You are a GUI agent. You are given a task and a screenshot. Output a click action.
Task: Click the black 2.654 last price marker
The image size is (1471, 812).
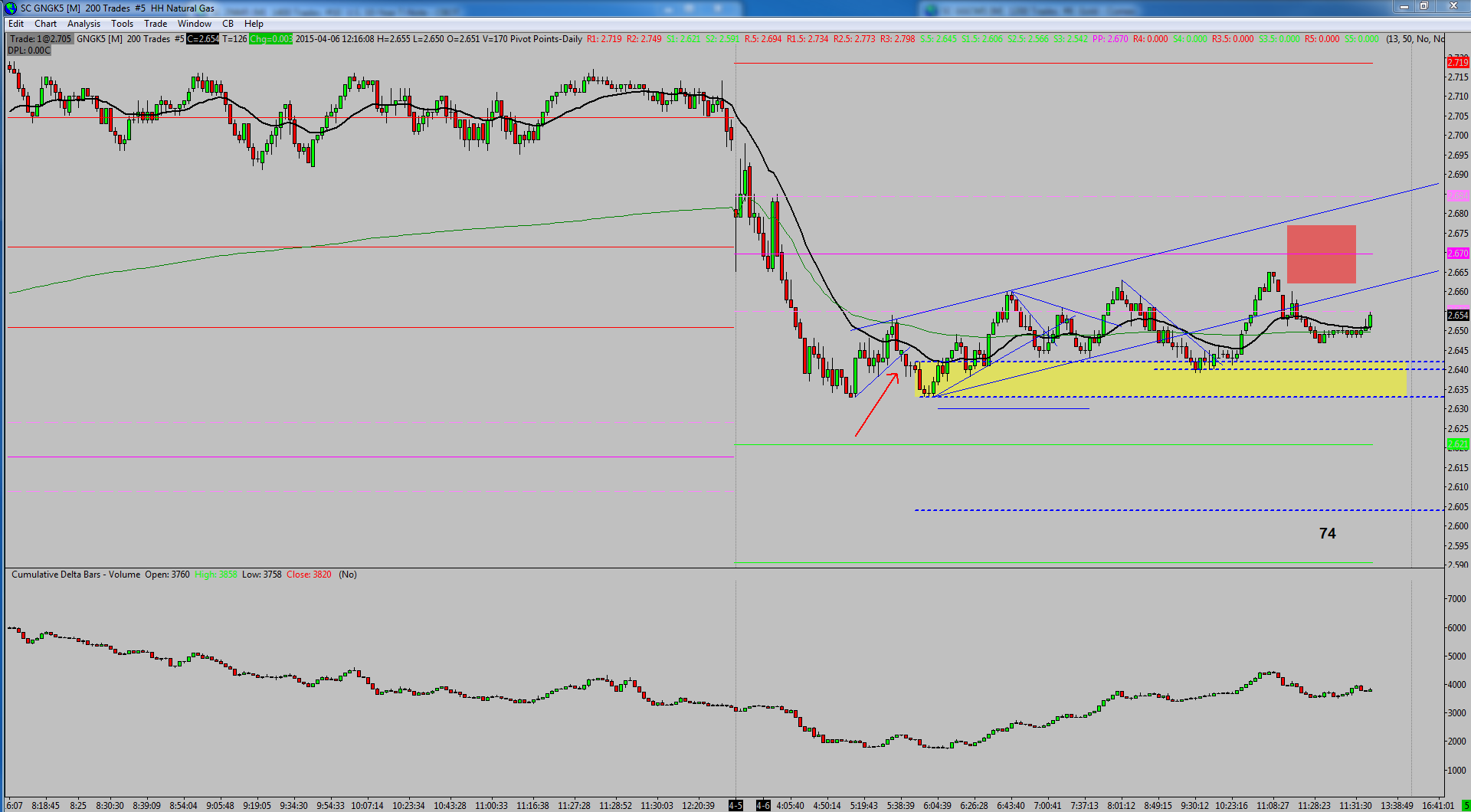pyautogui.click(x=1458, y=316)
